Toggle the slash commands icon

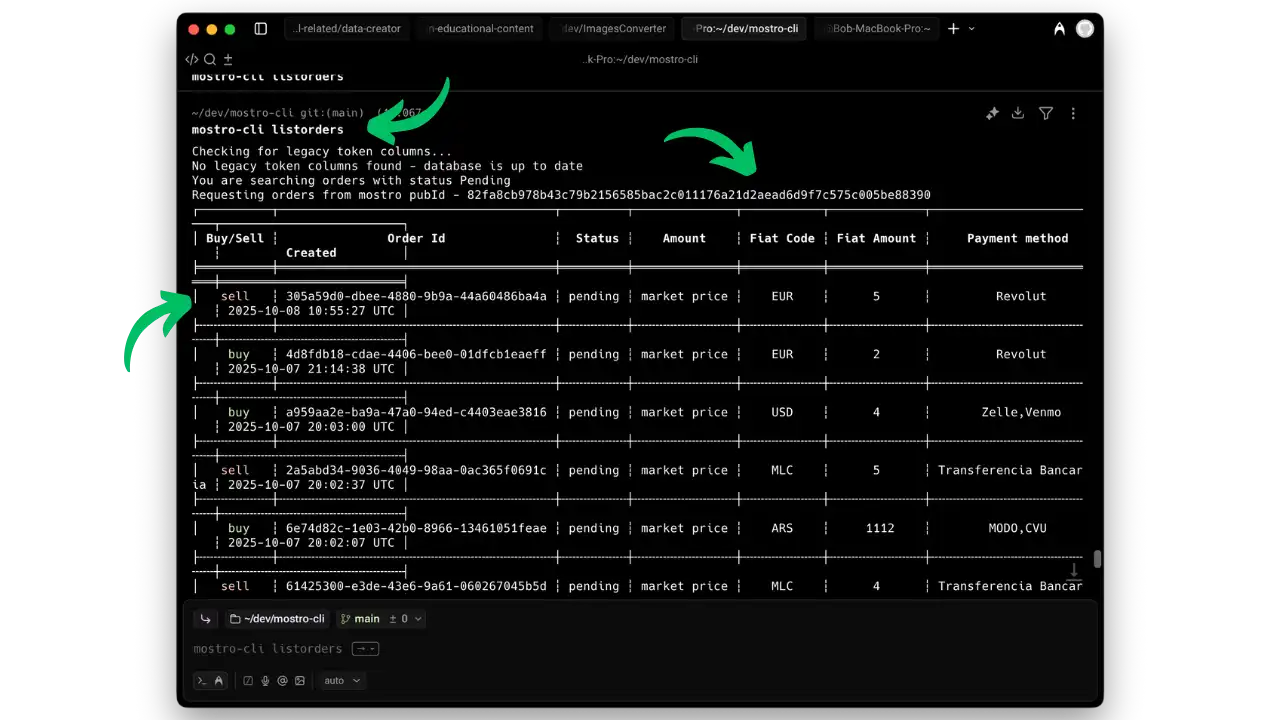(x=248, y=681)
